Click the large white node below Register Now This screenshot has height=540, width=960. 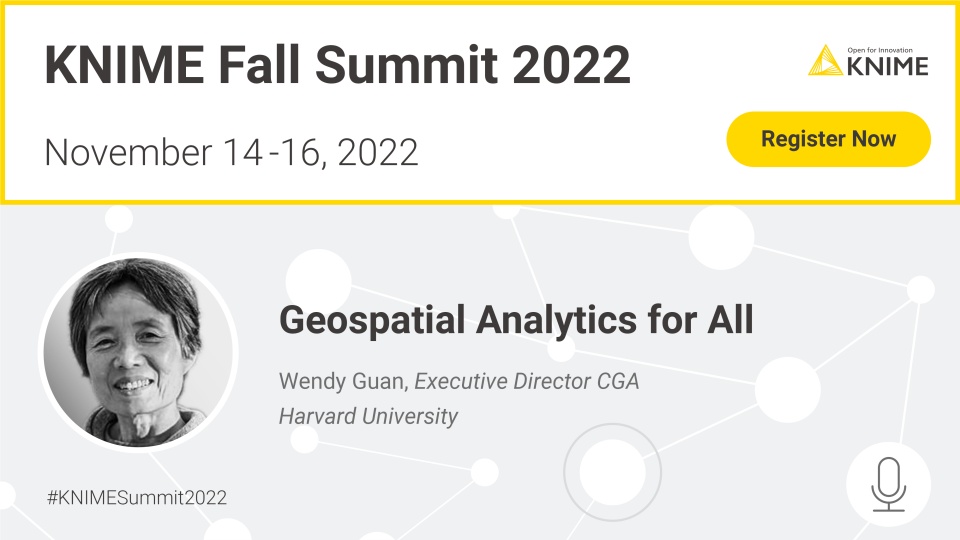(x=721, y=237)
